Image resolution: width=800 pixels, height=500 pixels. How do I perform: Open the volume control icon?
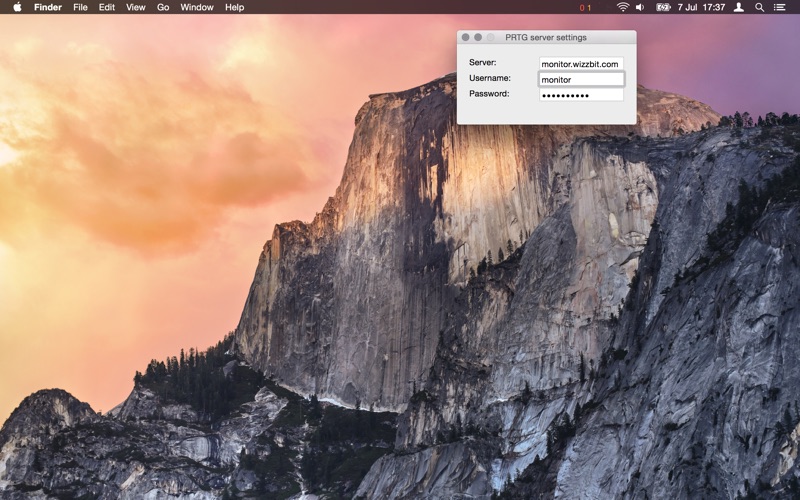coord(640,7)
